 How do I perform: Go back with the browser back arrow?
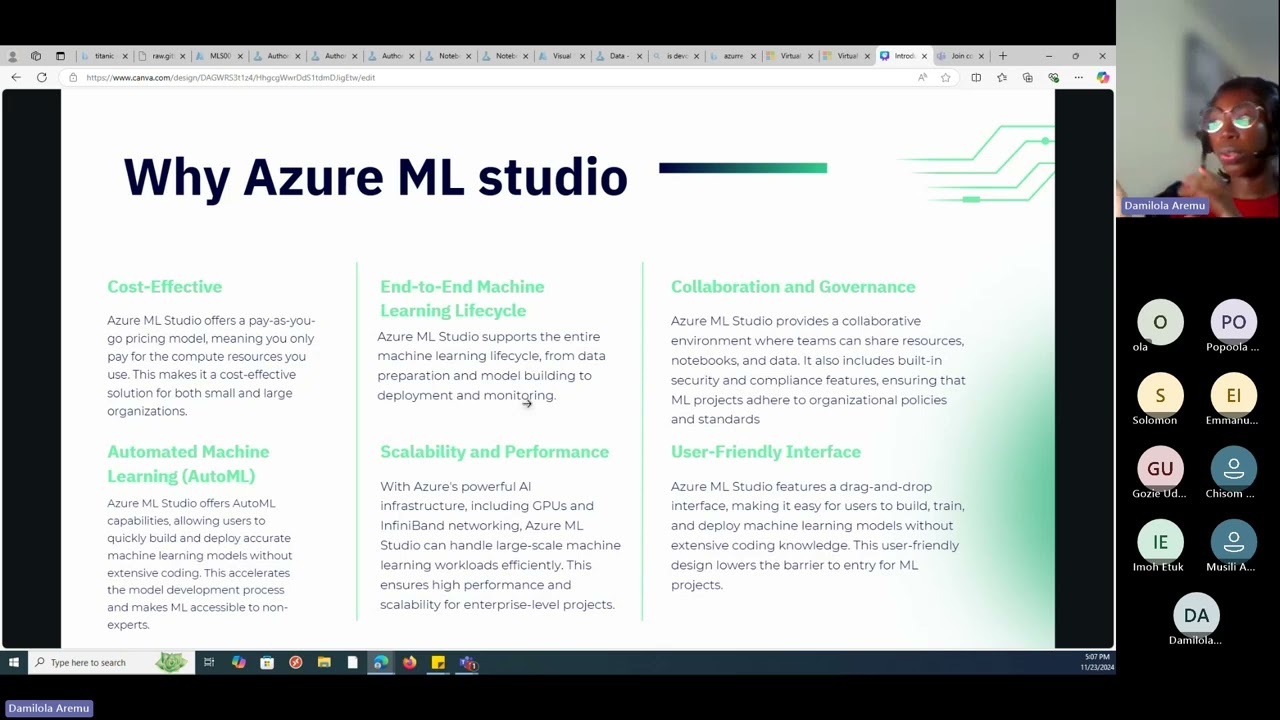(x=16, y=77)
